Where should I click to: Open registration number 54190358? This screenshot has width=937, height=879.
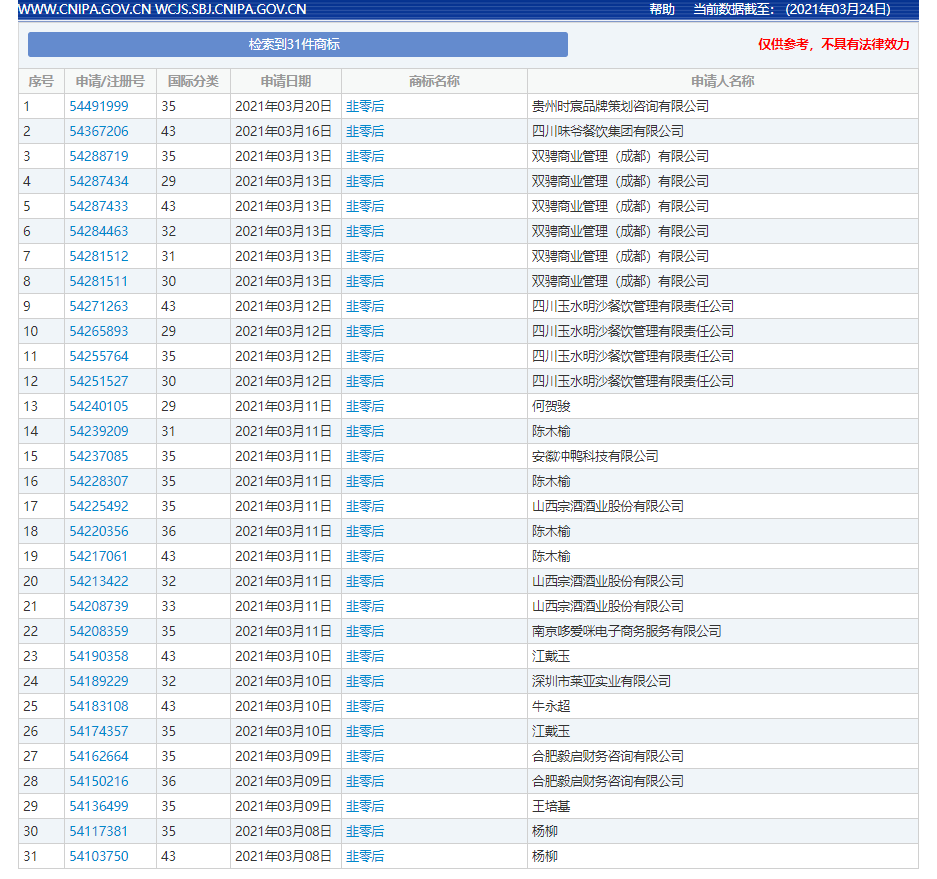tap(99, 657)
